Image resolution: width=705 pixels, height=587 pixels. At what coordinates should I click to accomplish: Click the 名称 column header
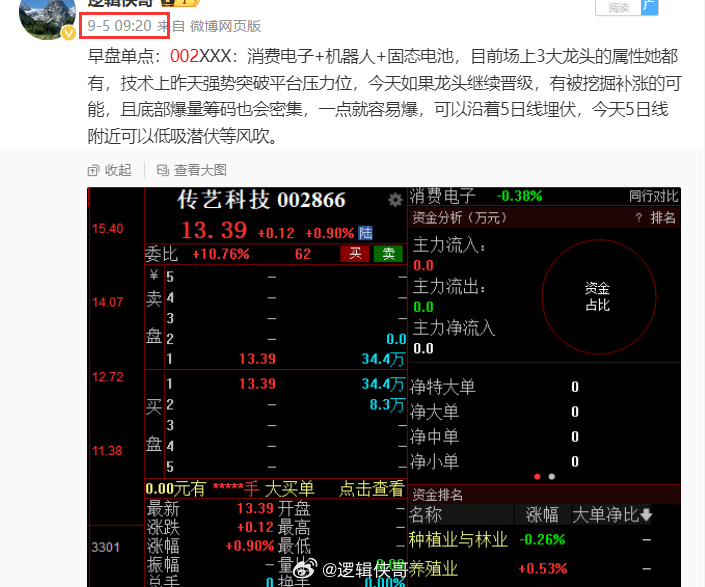tap(425, 515)
